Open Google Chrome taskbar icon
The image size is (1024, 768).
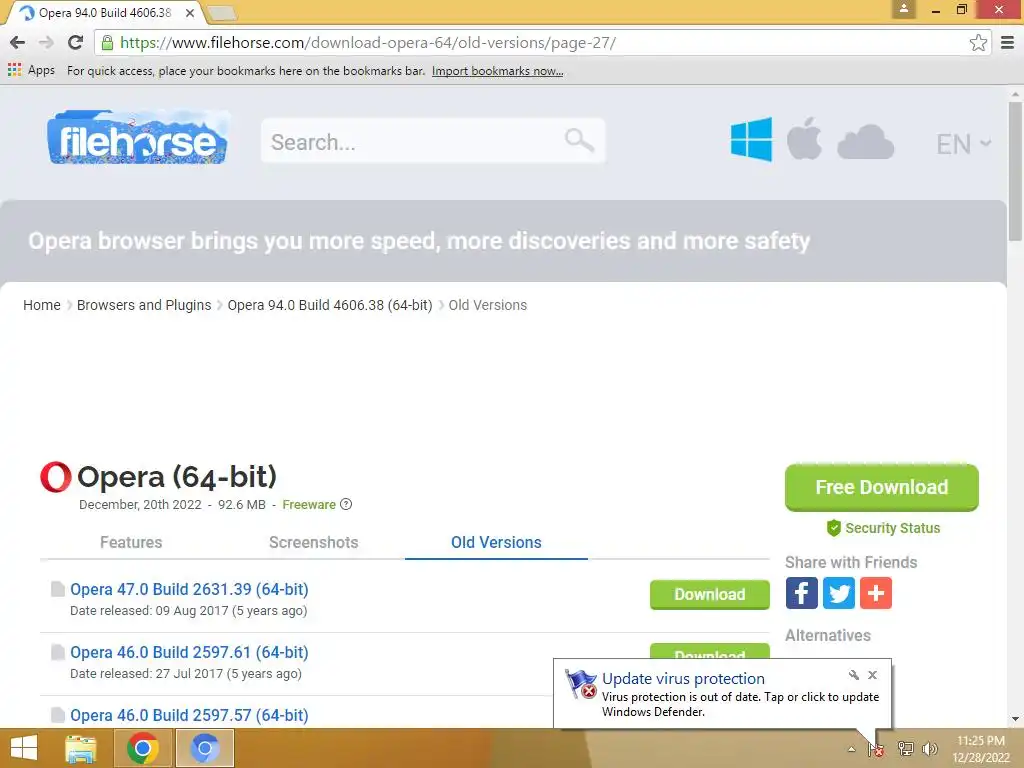(x=142, y=748)
